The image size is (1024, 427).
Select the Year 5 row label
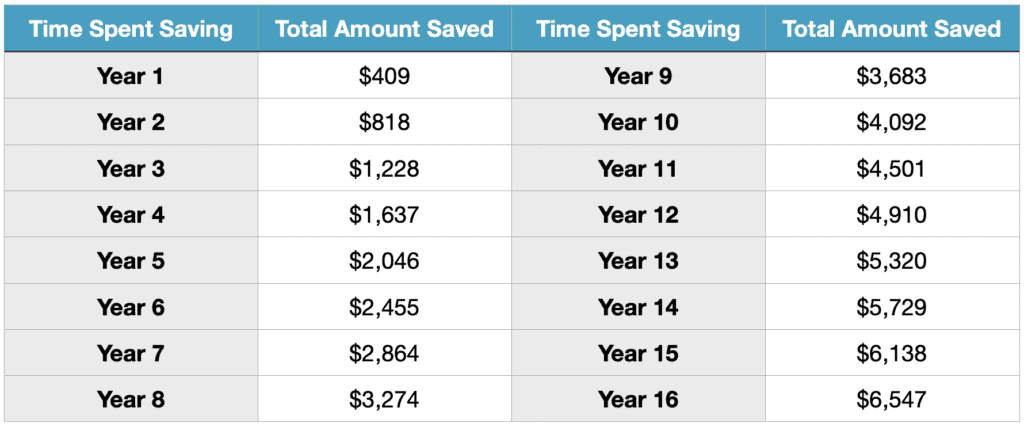(131, 261)
